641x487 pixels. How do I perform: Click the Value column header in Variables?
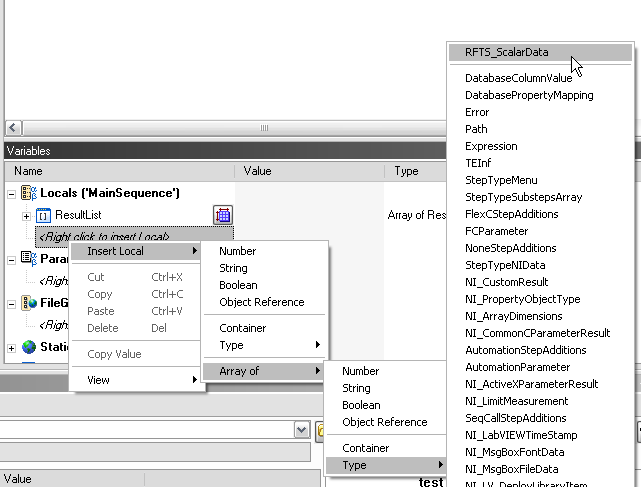309,171
